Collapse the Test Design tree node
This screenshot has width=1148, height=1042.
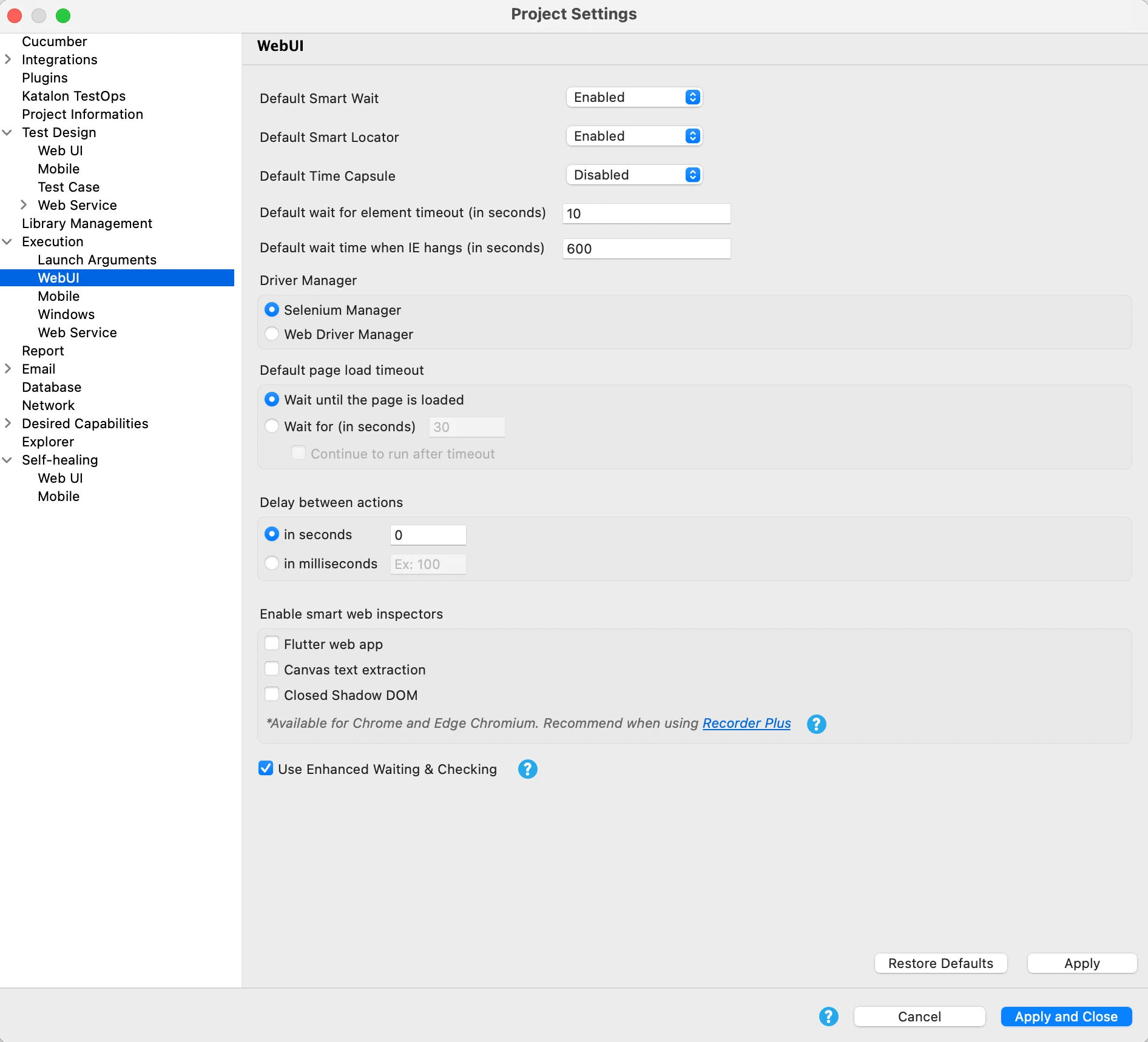[x=8, y=132]
